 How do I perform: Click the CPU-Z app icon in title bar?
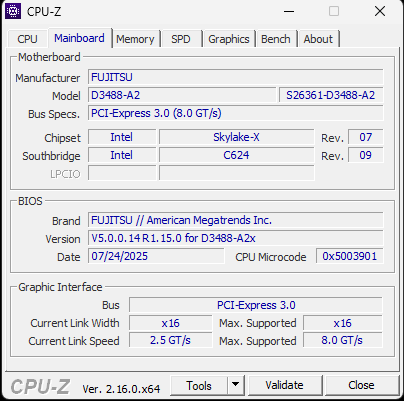[13, 11]
